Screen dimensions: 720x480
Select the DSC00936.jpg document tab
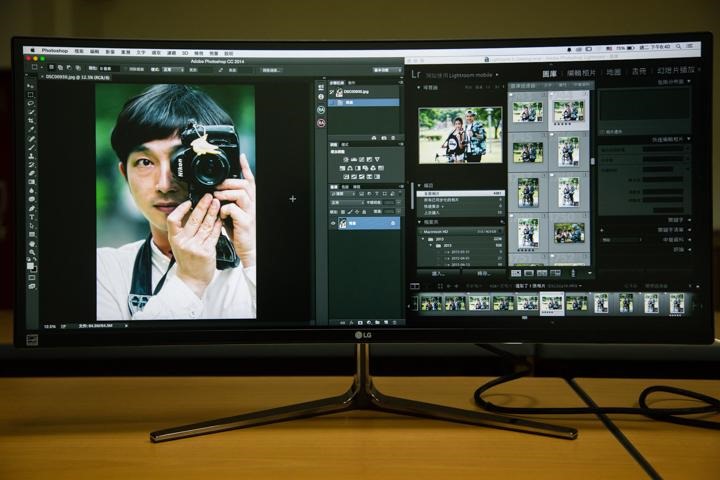(76, 77)
